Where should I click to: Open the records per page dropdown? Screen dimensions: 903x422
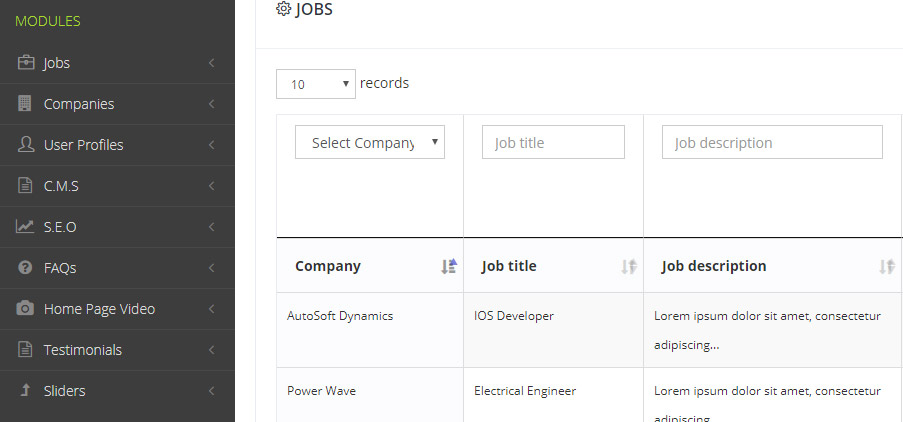pos(316,84)
